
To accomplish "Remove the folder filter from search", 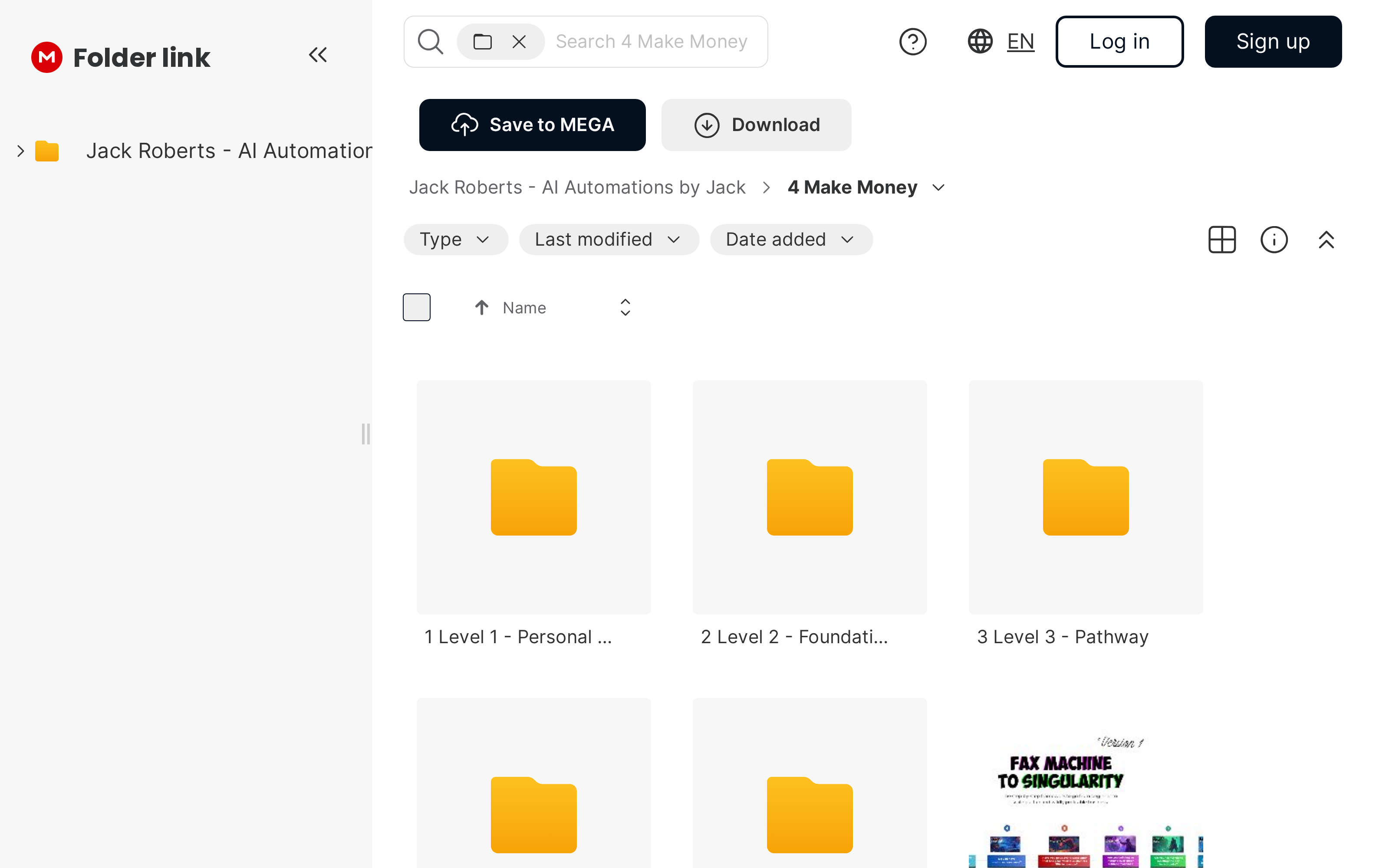I will (519, 41).
